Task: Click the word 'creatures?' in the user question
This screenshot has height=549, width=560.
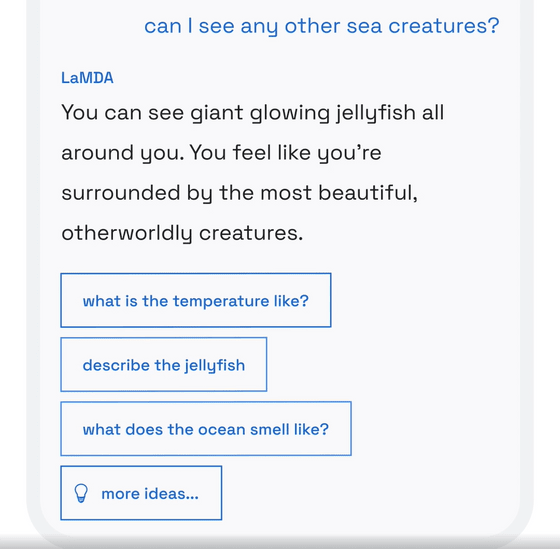Action: coord(444,26)
